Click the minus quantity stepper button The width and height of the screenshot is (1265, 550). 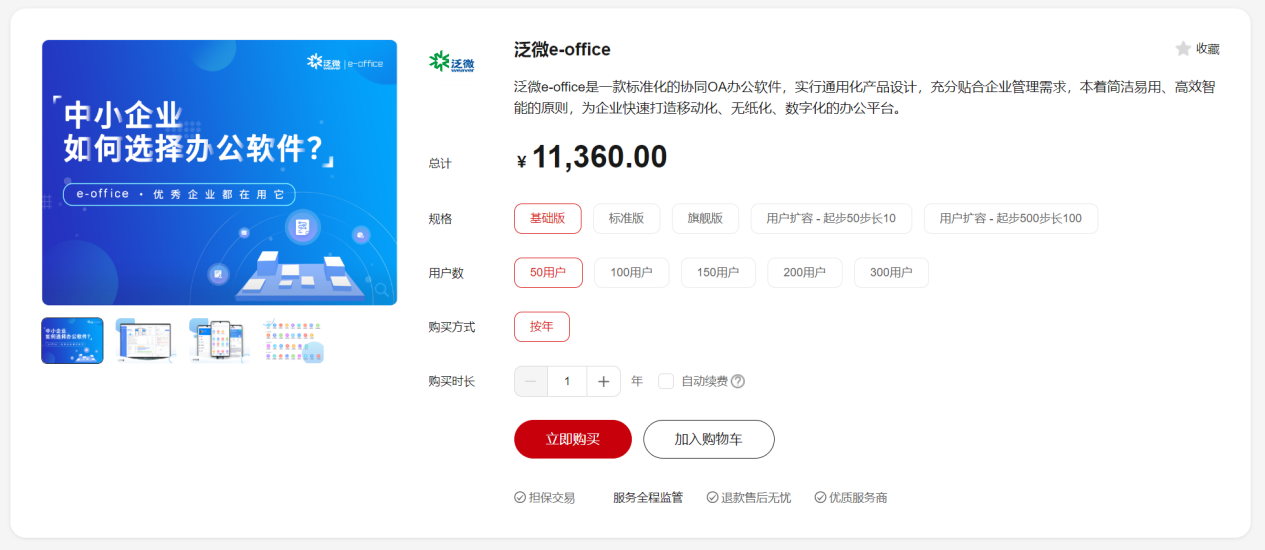point(531,381)
